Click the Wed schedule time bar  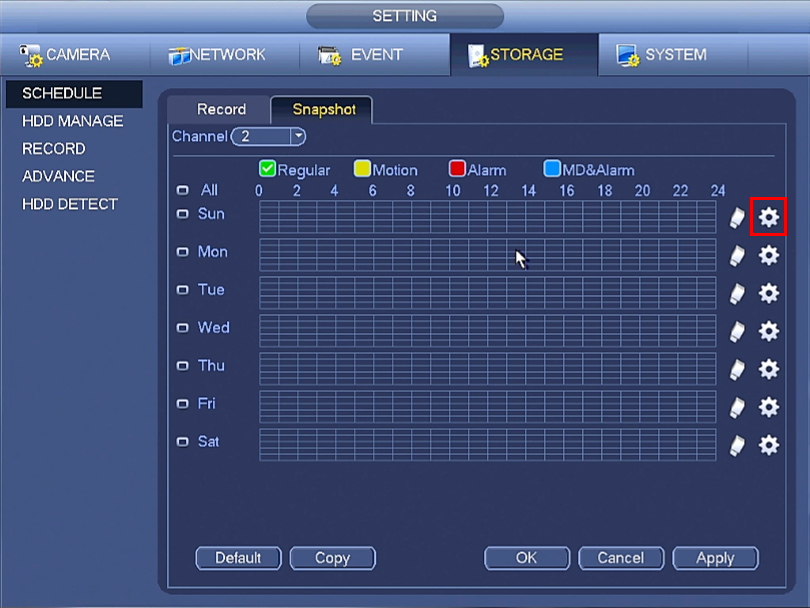[x=488, y=331]
